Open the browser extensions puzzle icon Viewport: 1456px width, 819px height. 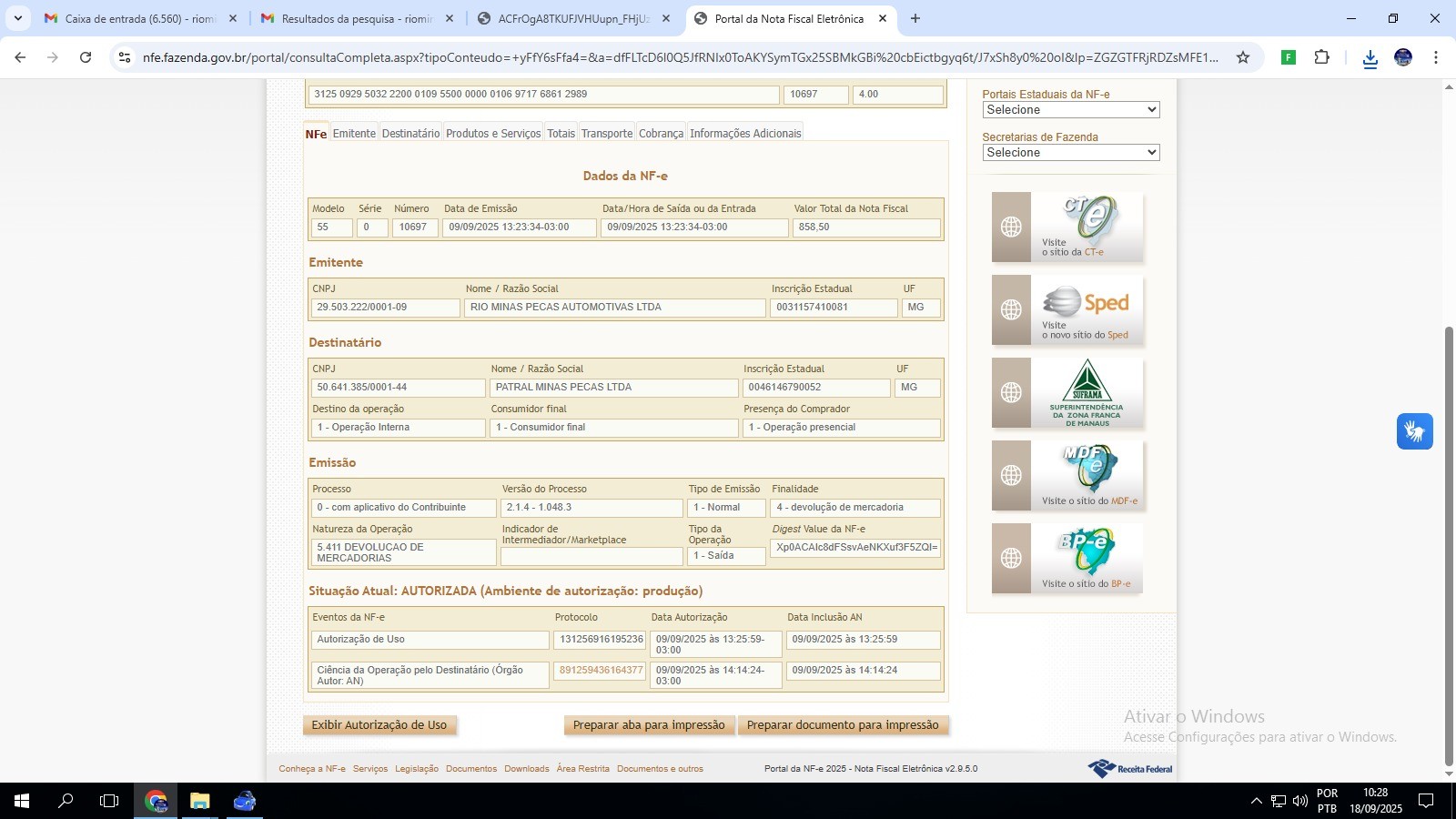click(x=1321, y=57)
